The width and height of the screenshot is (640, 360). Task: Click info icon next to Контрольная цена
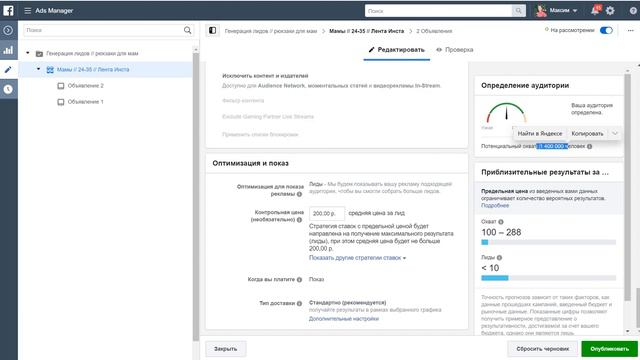(300, 220)
